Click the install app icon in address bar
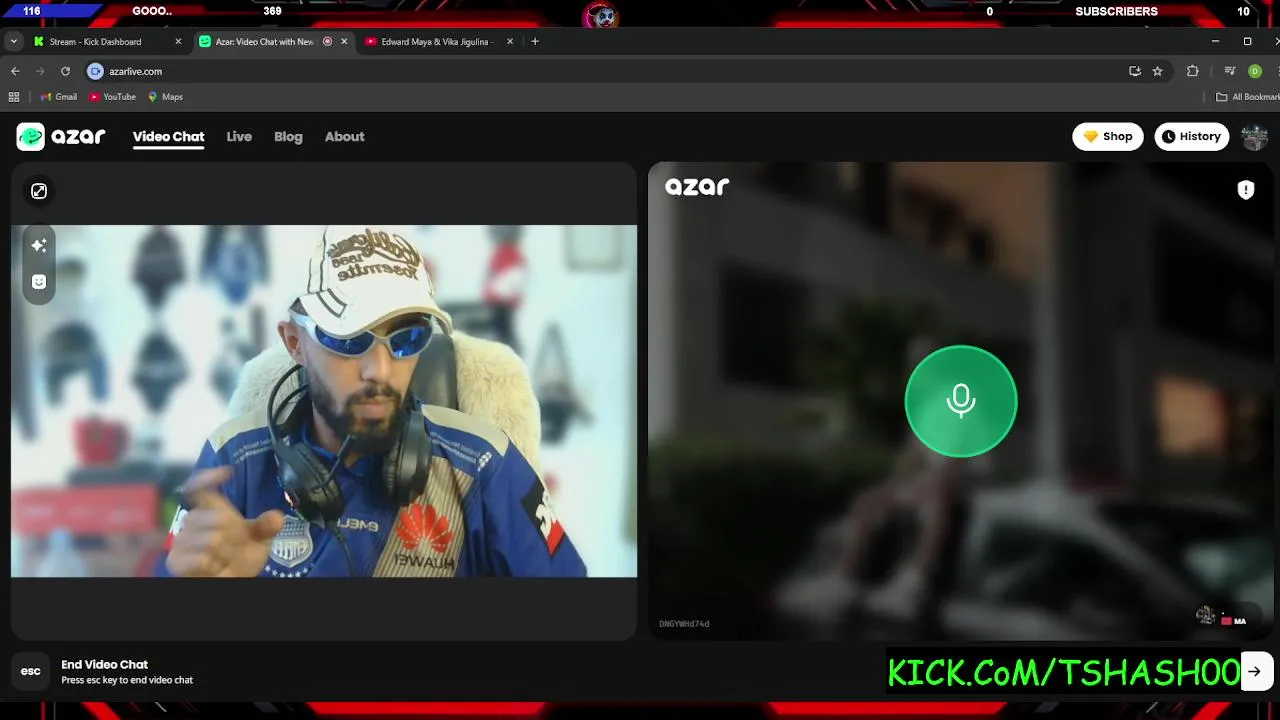The width and height of the screenshot is (1280, 720). (1134, 71)
